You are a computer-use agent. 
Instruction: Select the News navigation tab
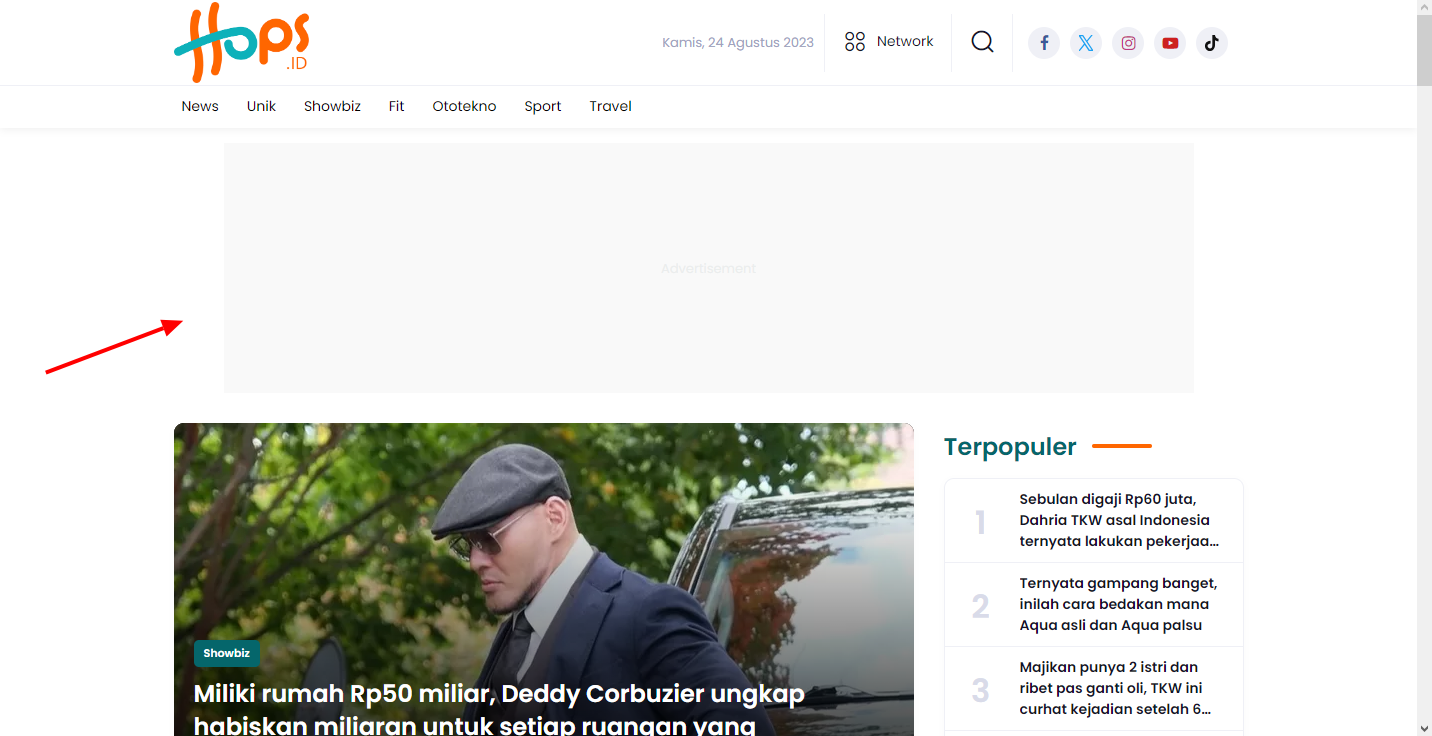[x=199, y=106]
